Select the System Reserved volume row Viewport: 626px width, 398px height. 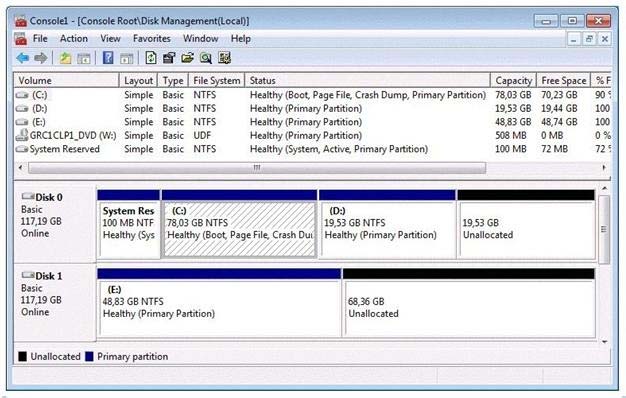pos(313,149)
